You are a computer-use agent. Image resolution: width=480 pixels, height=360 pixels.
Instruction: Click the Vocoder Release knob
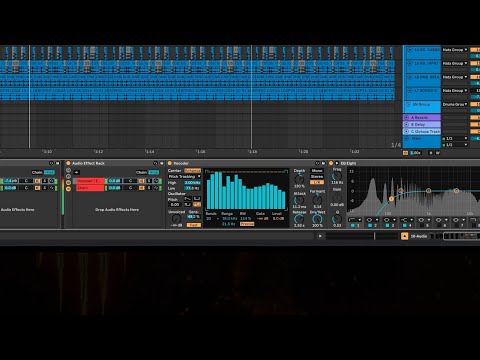(x=299, y=219)
